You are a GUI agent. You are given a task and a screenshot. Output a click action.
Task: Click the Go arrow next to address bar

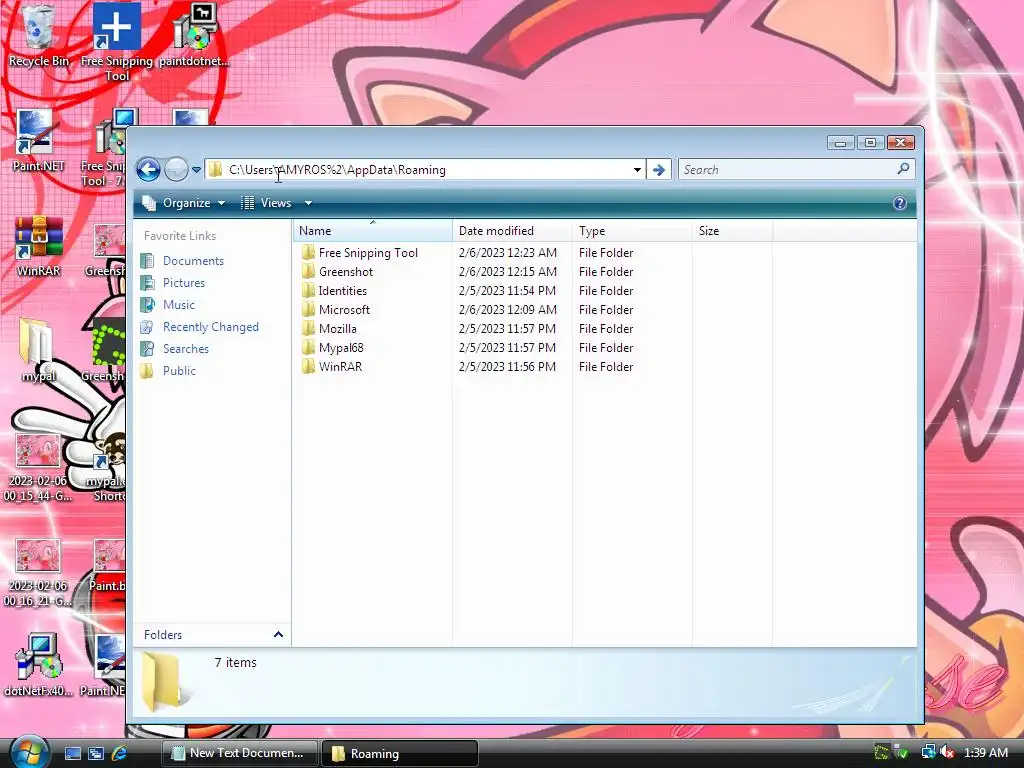(x=659, y=170)
